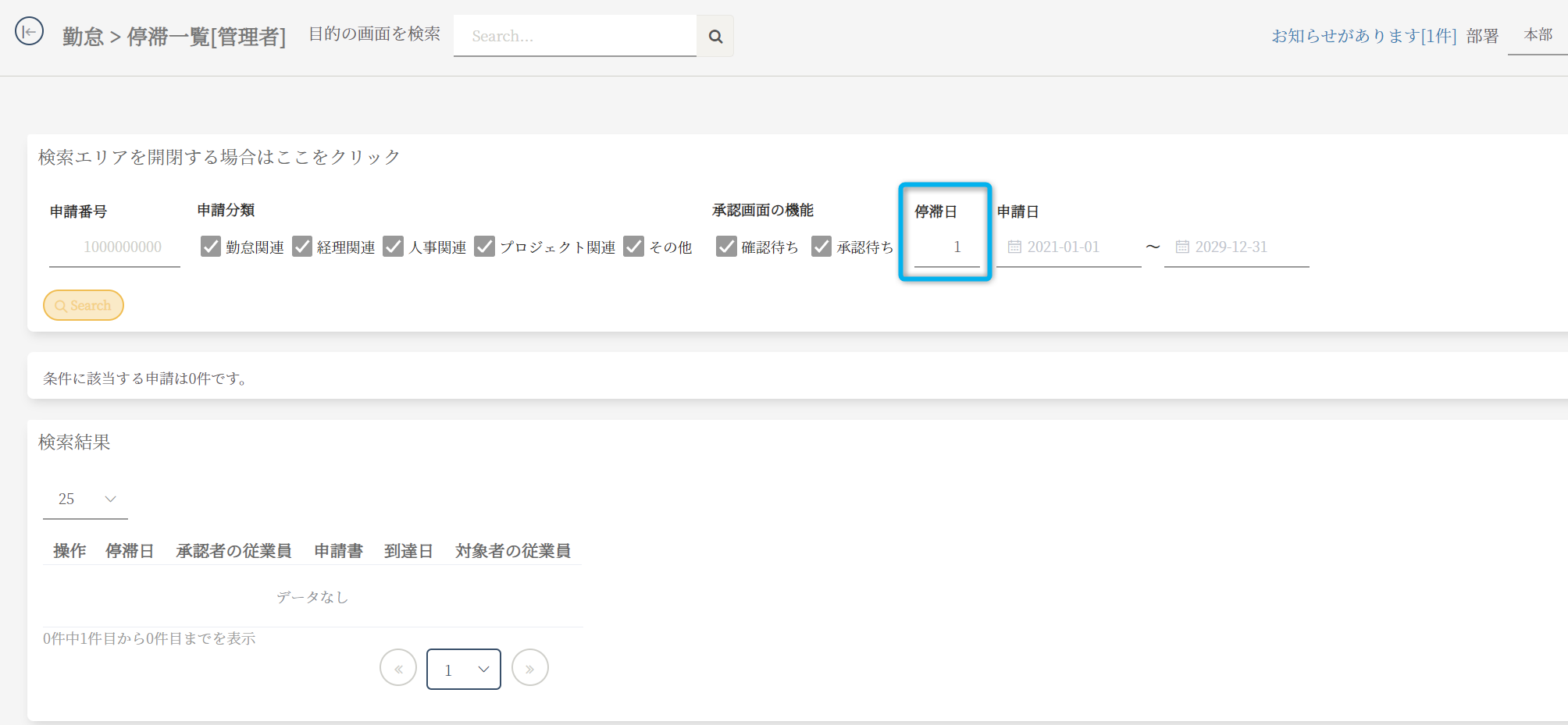This screenshot has width=1568, height=725.
Task: Collapse the search area header text
Action: coord(219,157)
